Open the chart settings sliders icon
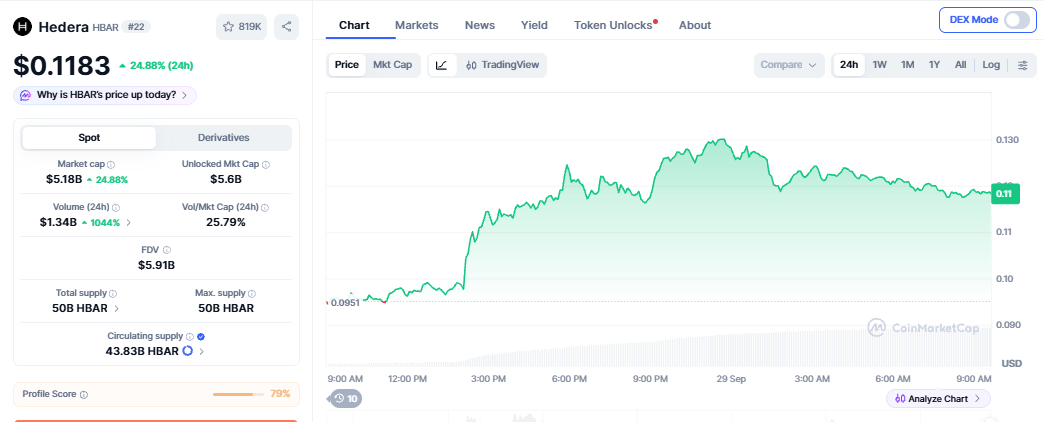Viewport: 1043px width, 422px height. point(1022,65)
